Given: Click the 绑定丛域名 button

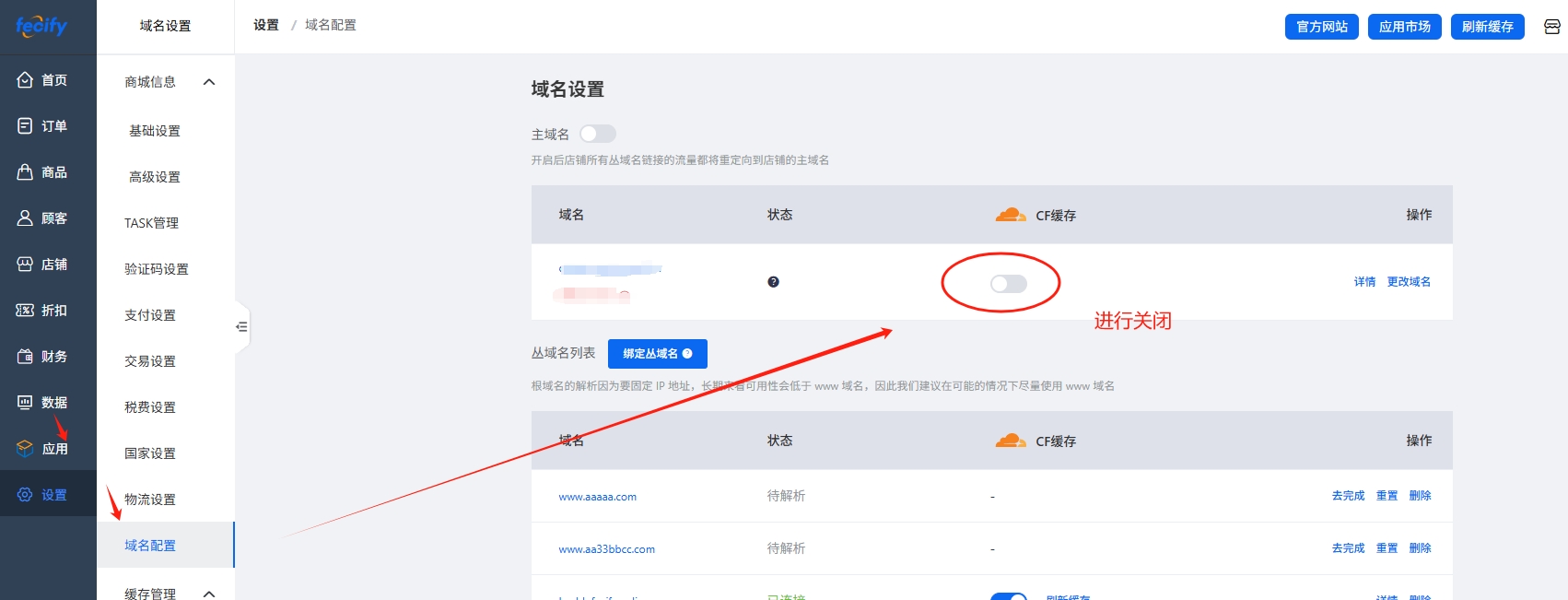Looking at the screenshot, I should pos(657,354).
